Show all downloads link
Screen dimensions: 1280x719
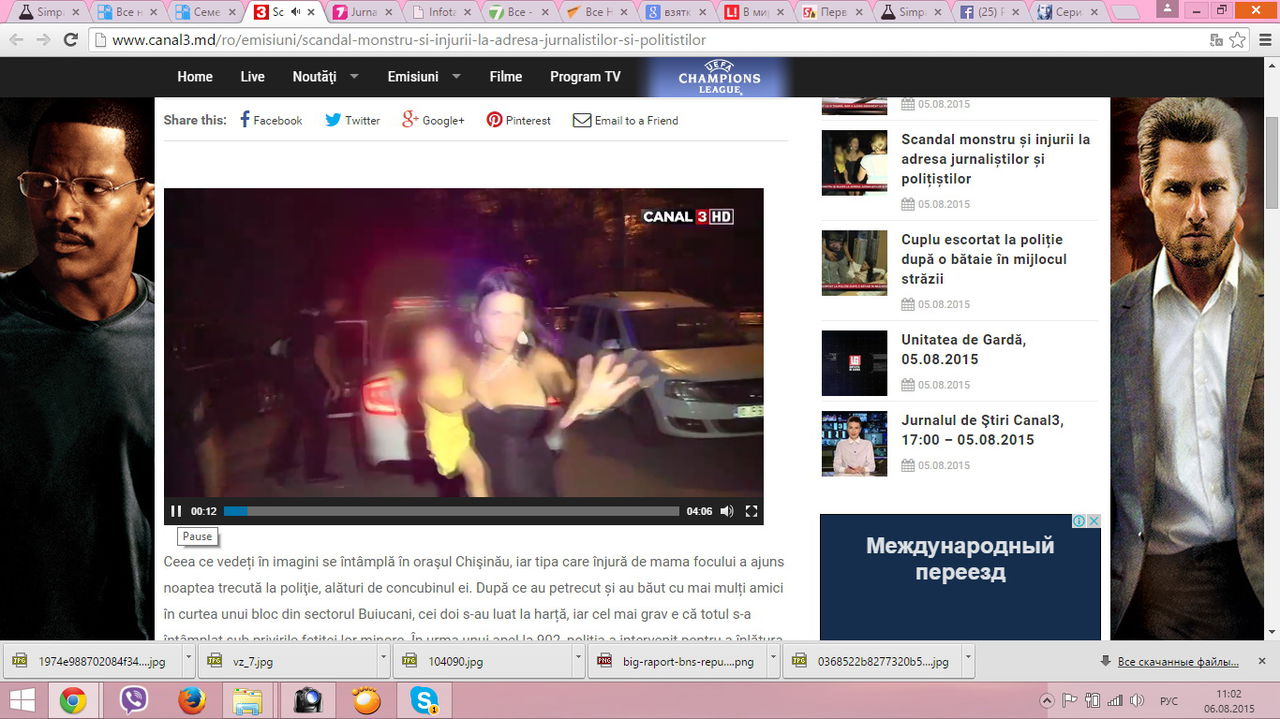1178,662
